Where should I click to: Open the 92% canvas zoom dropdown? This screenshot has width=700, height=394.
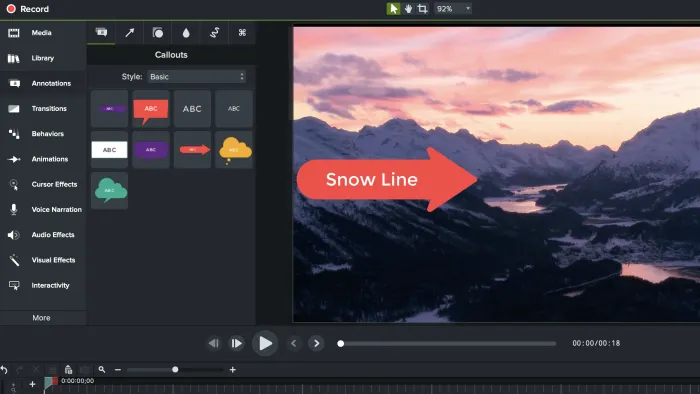453,8
